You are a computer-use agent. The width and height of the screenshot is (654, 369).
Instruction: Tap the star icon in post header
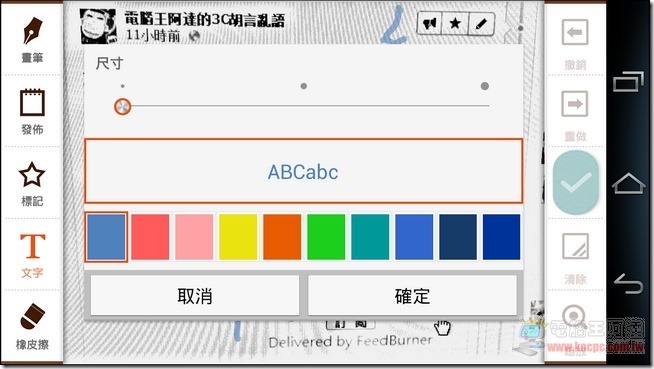(455, 23)
